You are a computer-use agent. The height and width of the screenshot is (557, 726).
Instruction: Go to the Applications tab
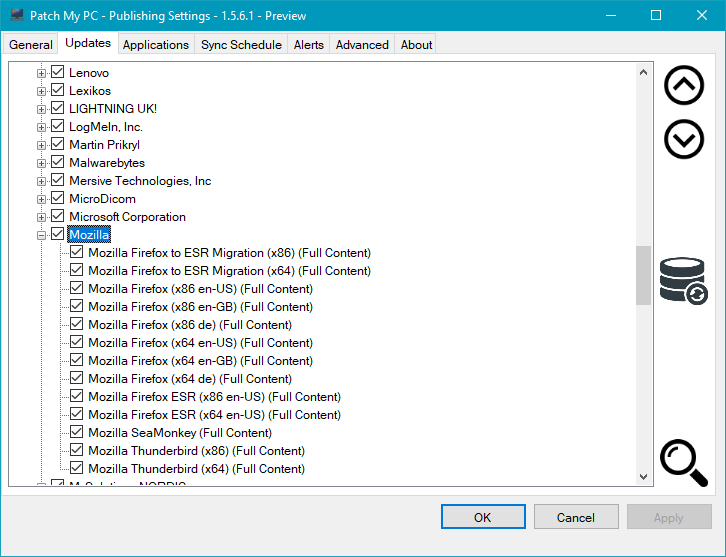pos(156,45)
